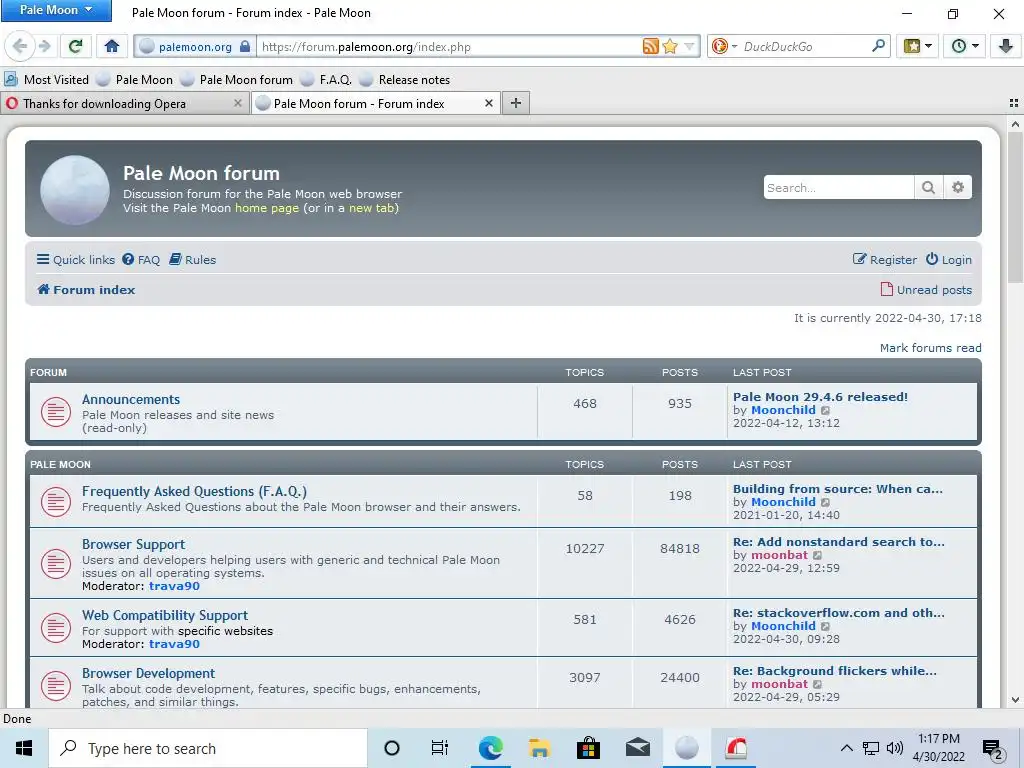The width and height of the screenshot is (1024, 768).
Task: Click Web Compatibility Support status icon
Action: click(56, 628)
